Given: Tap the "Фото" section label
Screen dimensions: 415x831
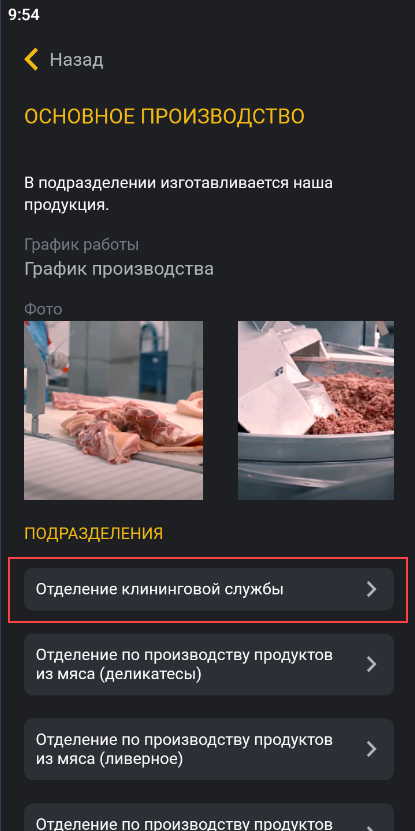Looking at the screenshot, I should [x=43, y=309].
